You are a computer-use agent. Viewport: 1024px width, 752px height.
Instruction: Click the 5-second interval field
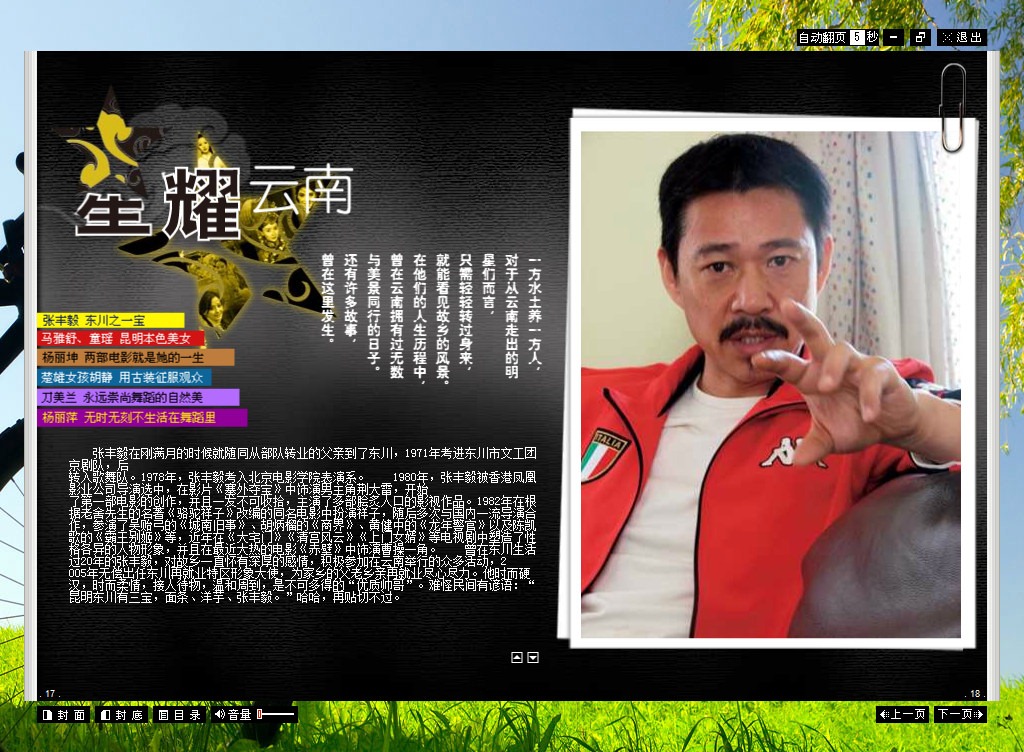(x=857, y=37)
